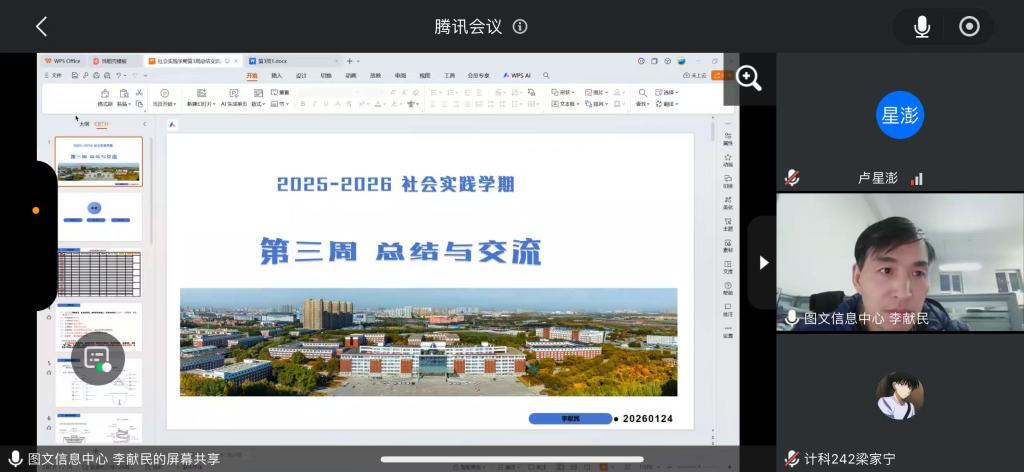Image resolution: width=1024 pixels, height=472 pixels.
Task: Switch to the 插入 ribbon tab
Action: (277, 75)
